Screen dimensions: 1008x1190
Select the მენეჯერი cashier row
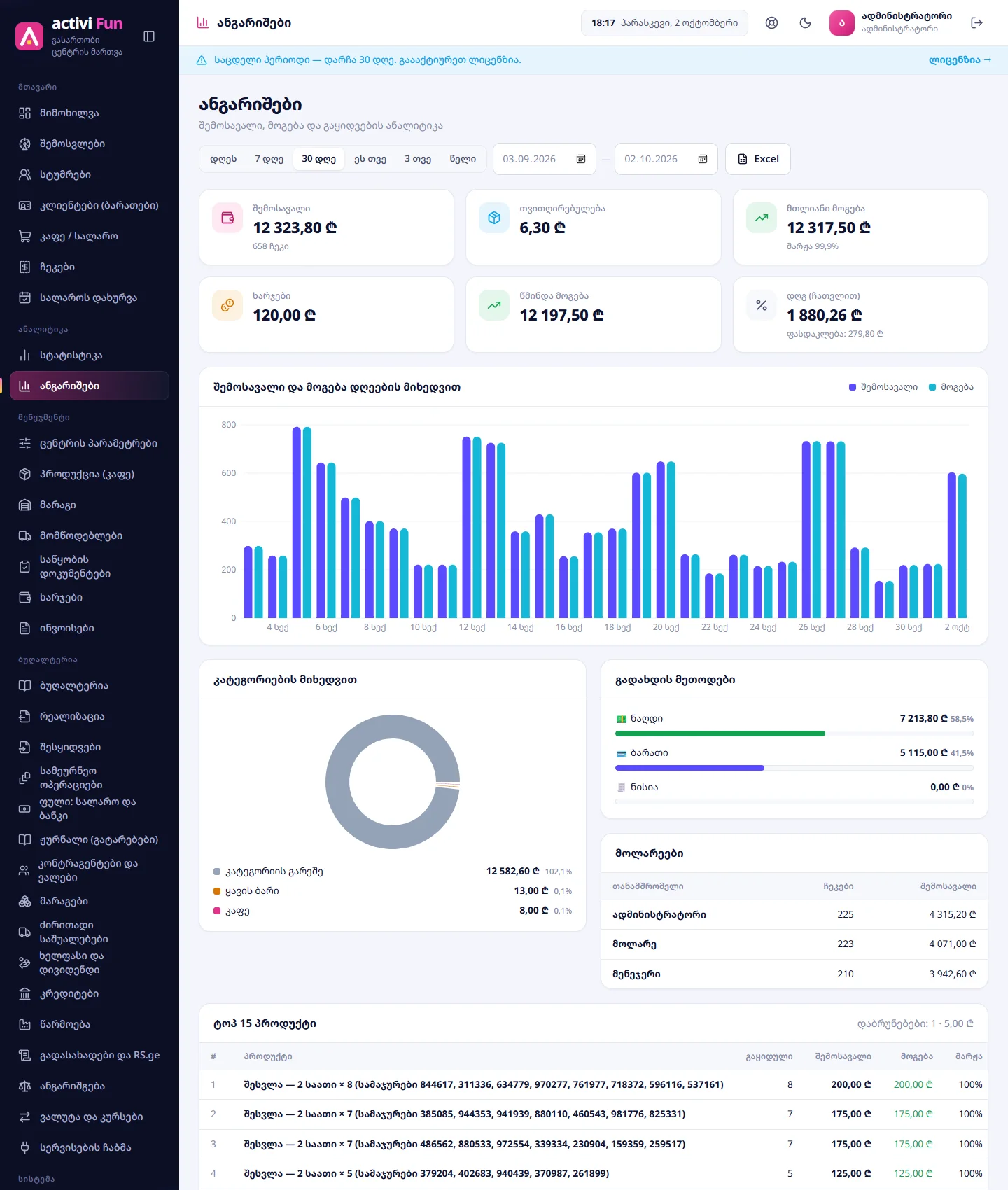[x=794, y=974]
